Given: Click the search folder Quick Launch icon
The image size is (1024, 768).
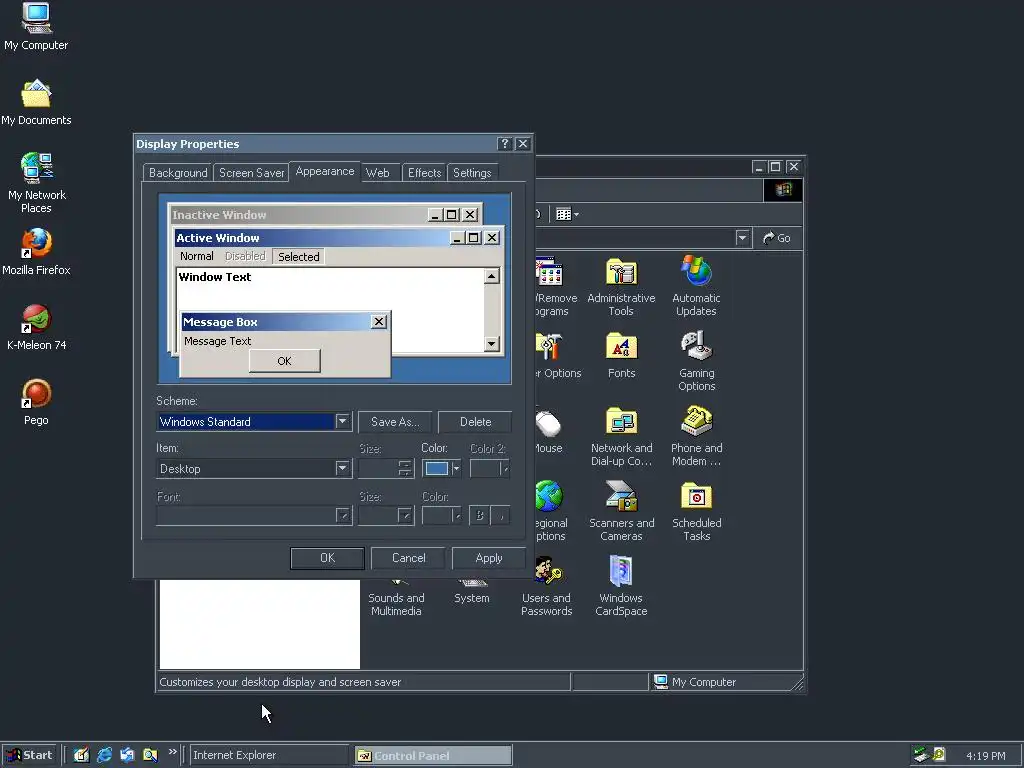Looking at the screenshot, I should 150,755.
